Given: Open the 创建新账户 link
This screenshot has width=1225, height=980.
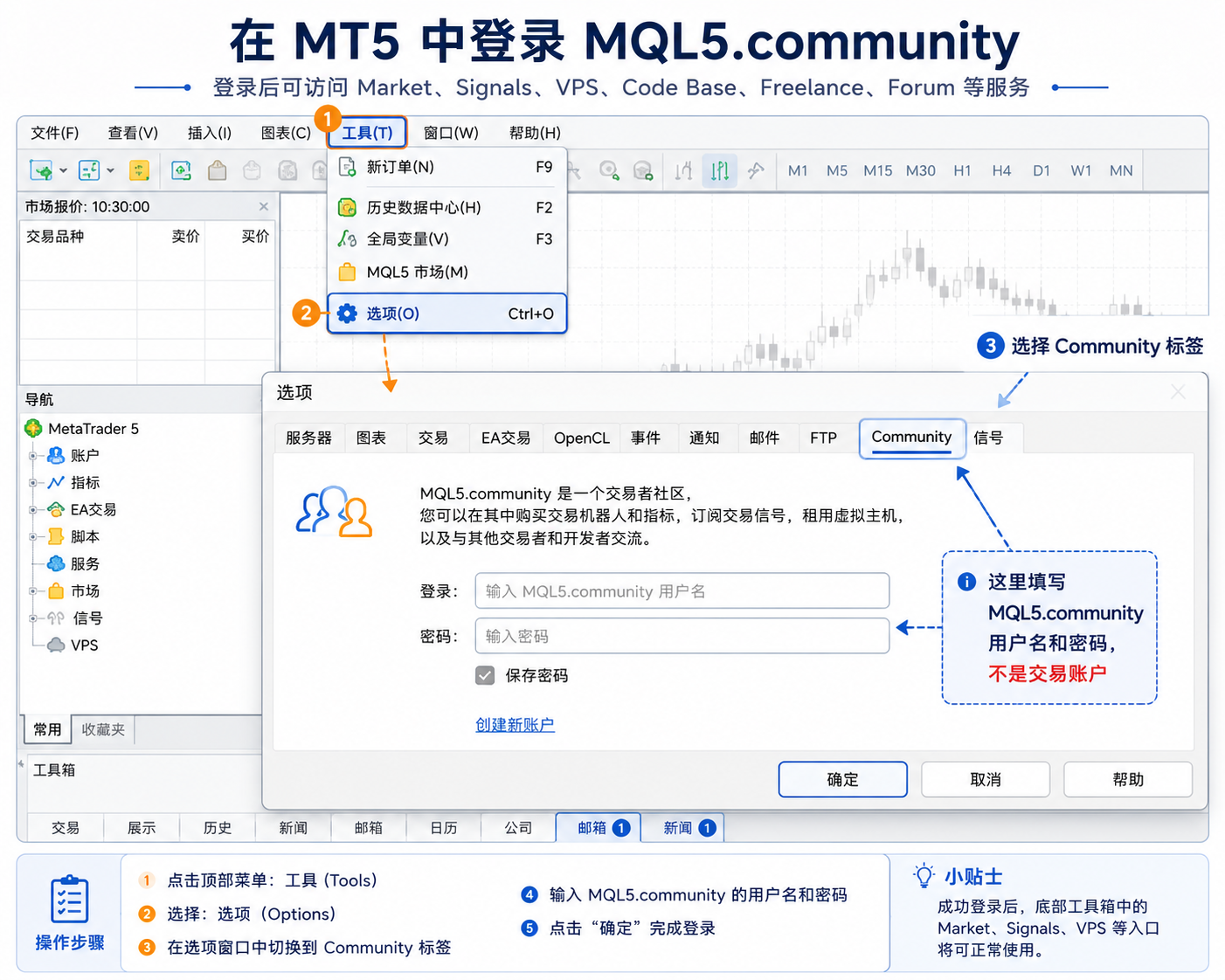Looking at the screenshot, I should tap(515, 725).
